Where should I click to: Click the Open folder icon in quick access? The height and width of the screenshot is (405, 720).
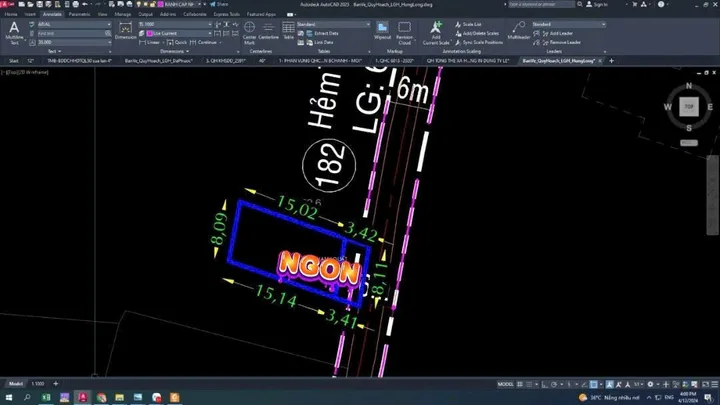tap(30, 4)
